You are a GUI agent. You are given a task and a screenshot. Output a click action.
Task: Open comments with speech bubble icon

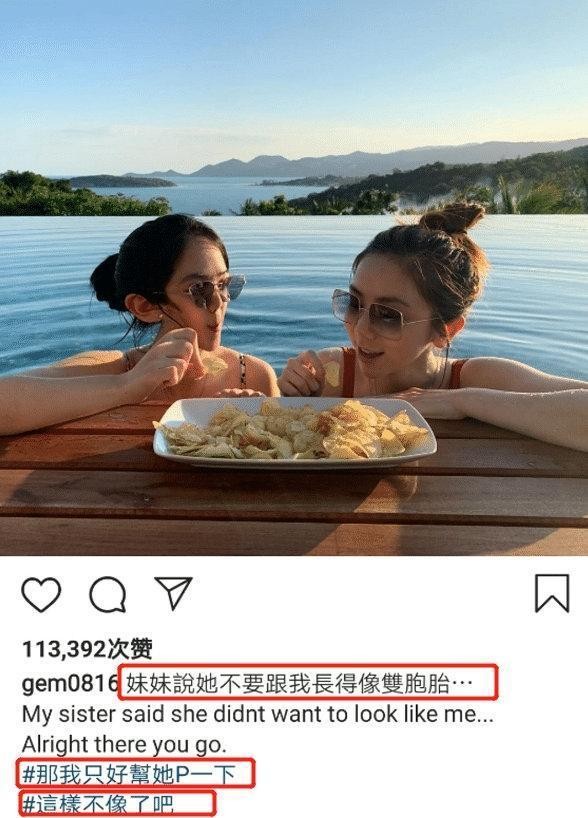(107, 594)
